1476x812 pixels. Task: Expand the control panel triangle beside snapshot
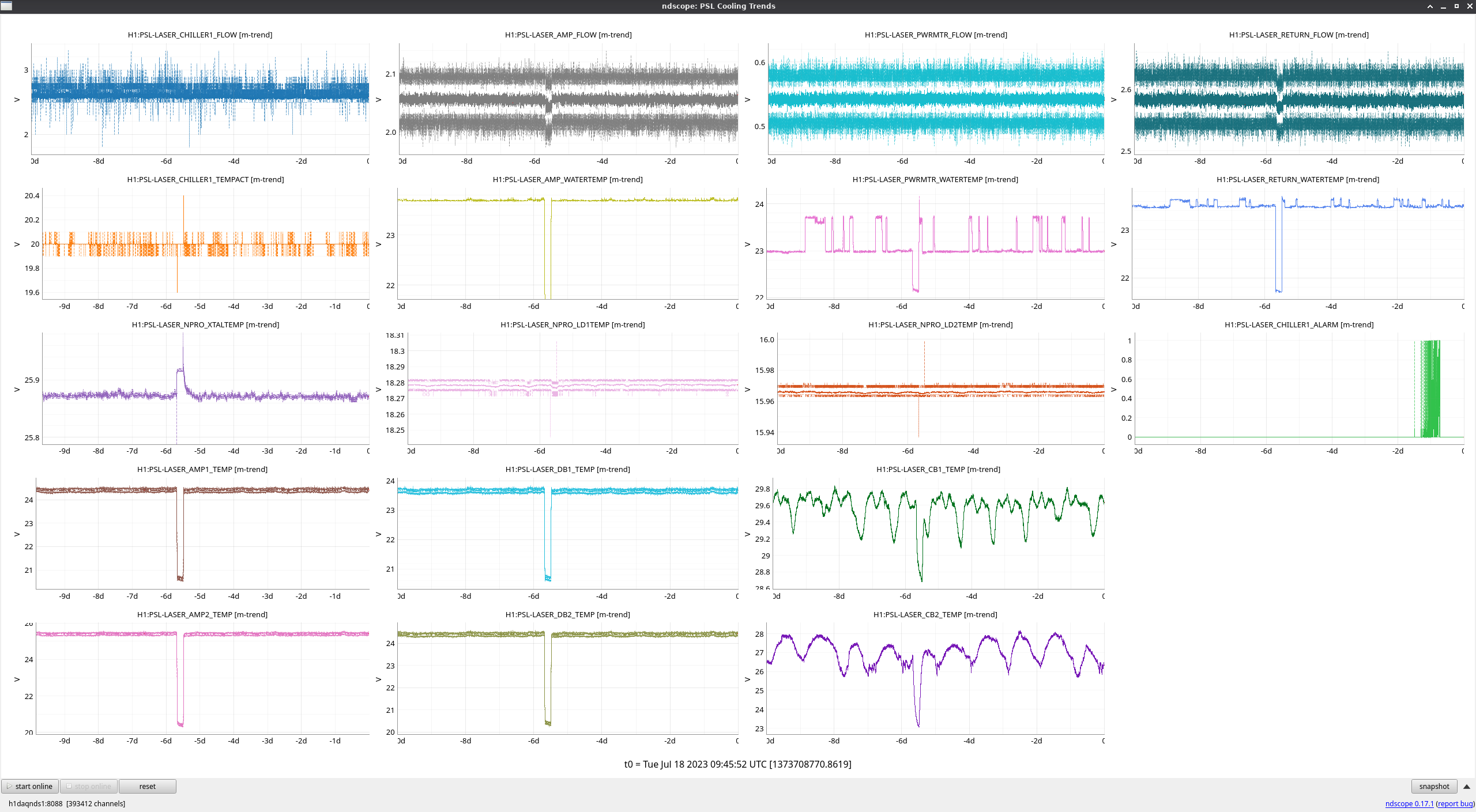(1466, 786)
